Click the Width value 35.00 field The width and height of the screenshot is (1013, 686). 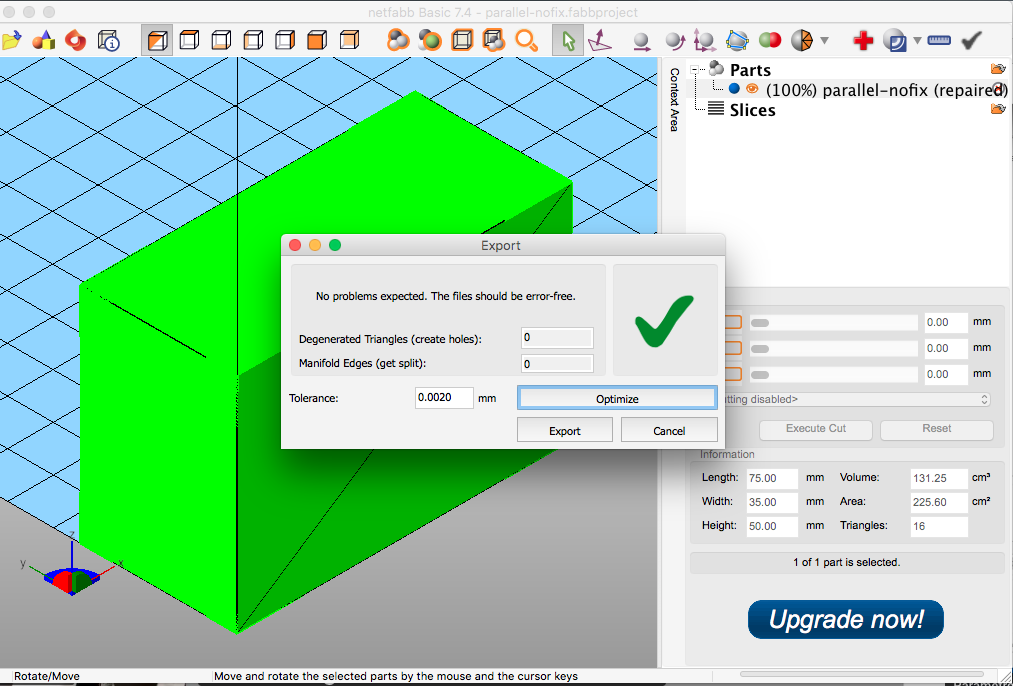point(772,502)
